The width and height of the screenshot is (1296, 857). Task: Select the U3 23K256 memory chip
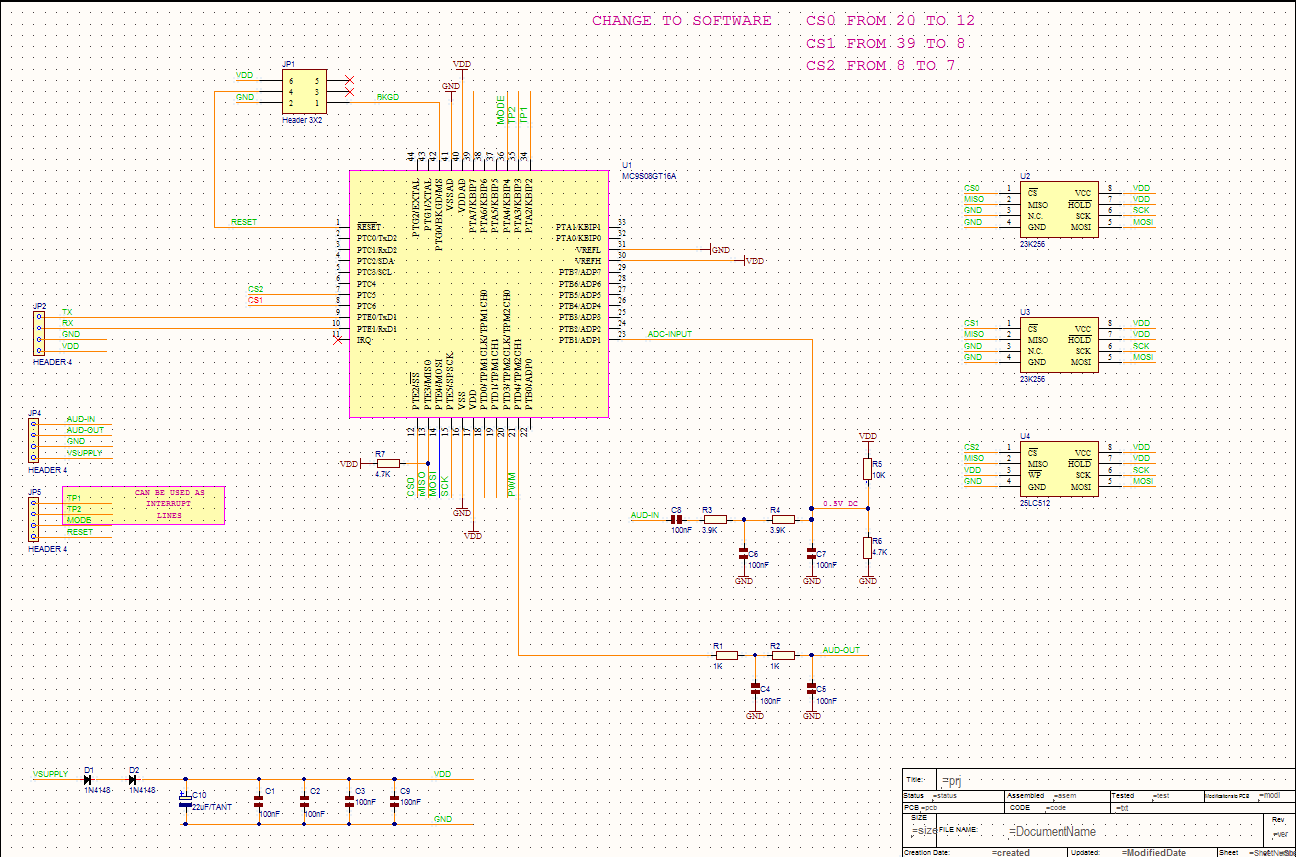[x=1059, y=346]
